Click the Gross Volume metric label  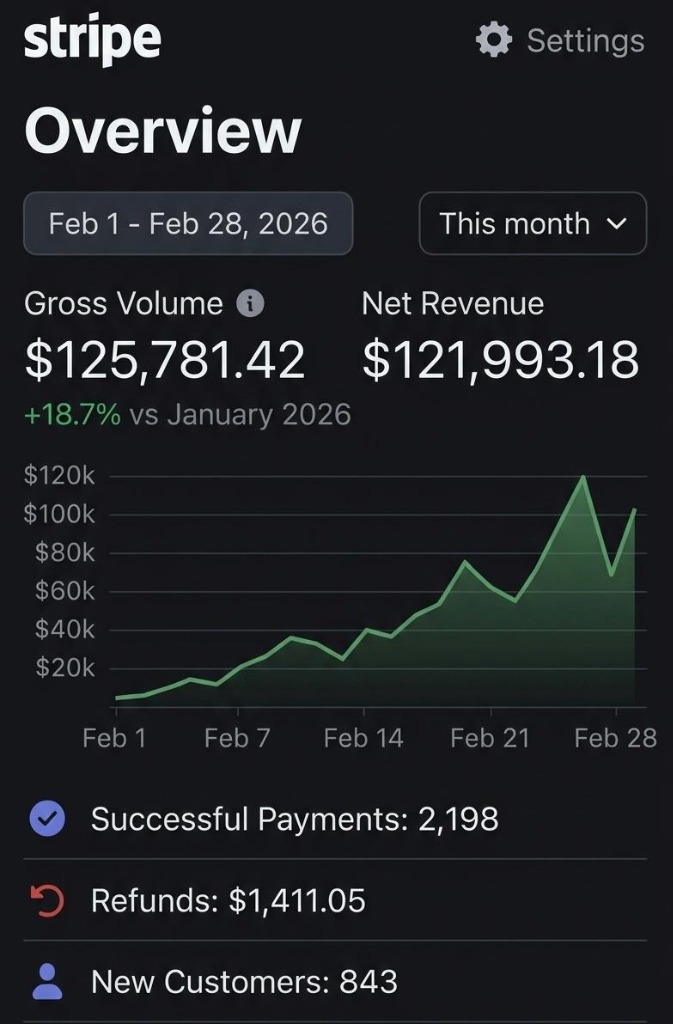123,303
